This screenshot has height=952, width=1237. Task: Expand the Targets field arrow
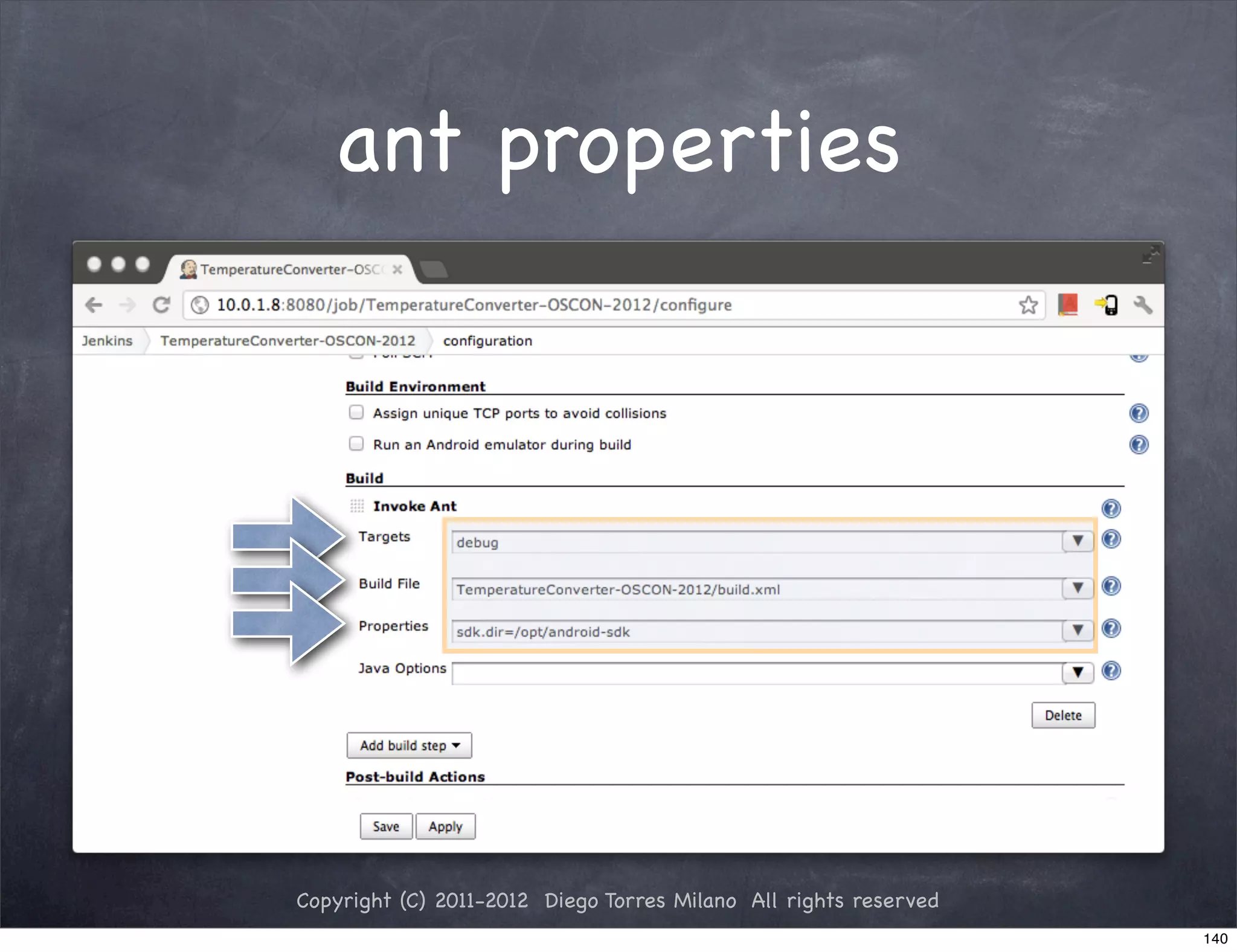point(1078,541)
